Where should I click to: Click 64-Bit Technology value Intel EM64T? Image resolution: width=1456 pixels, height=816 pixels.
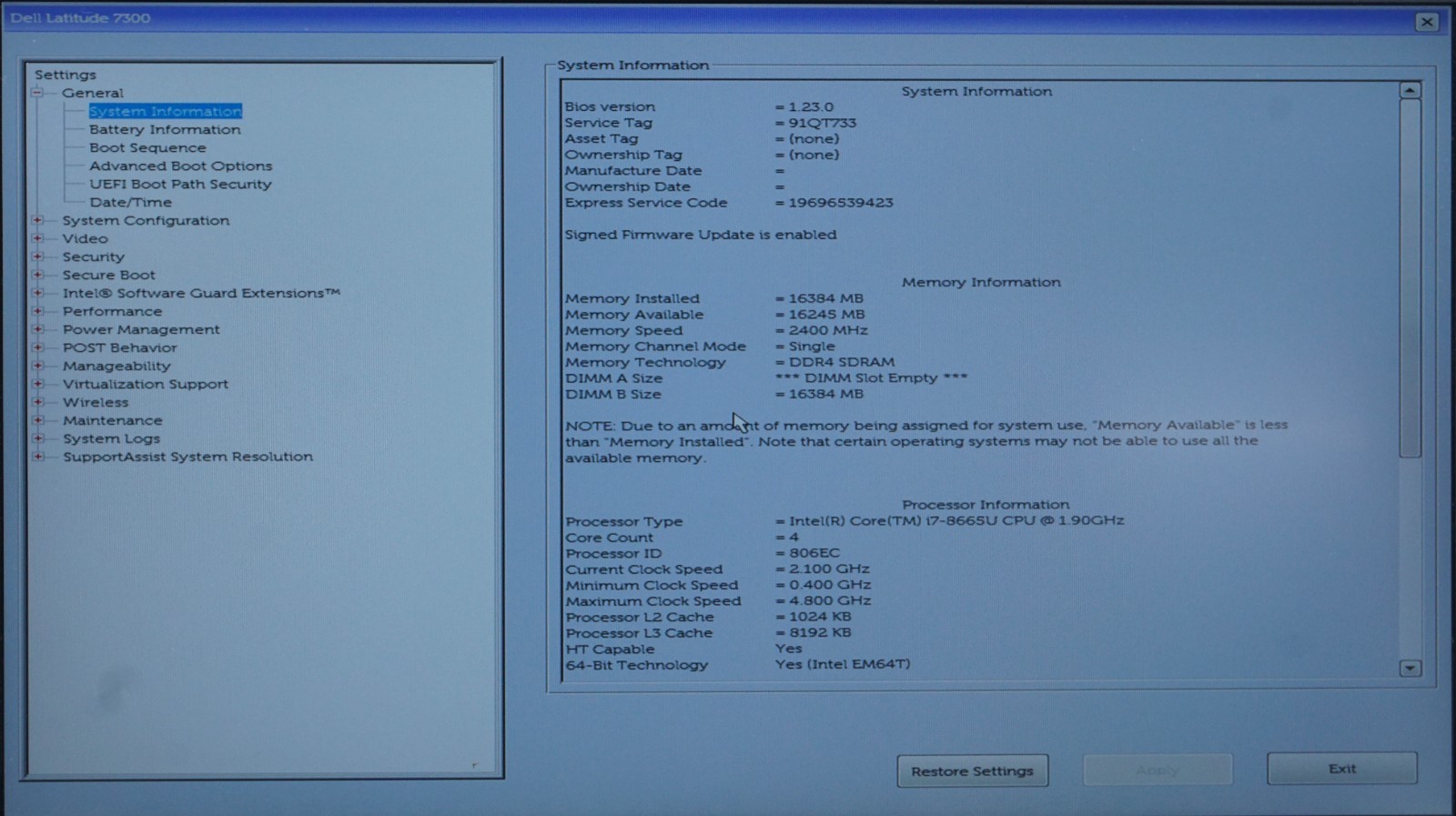tap(843, 664)
